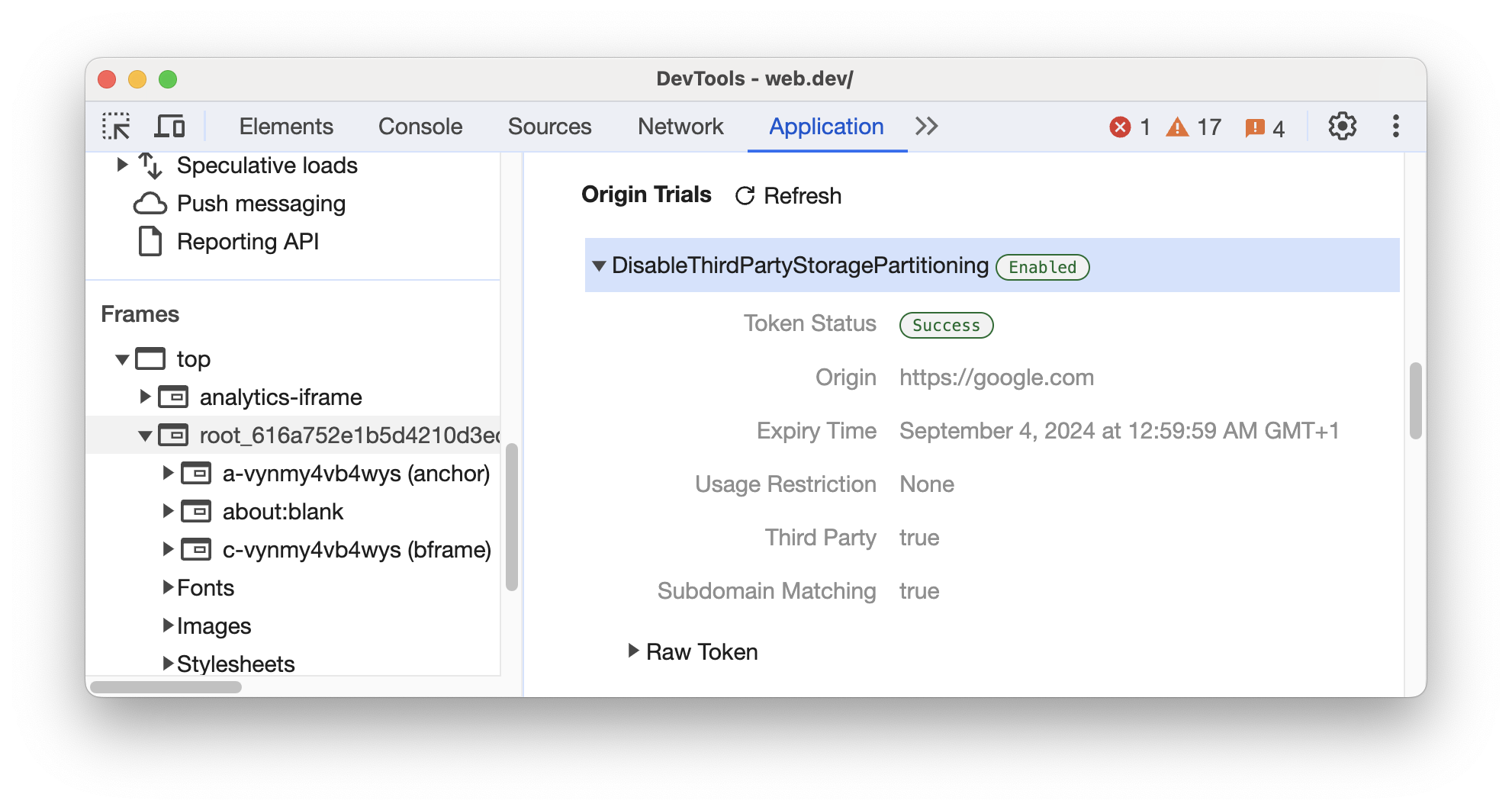1512x810 pixels.
Task: Click the Refresh origin trials button
Action: [x=788, y=196]
